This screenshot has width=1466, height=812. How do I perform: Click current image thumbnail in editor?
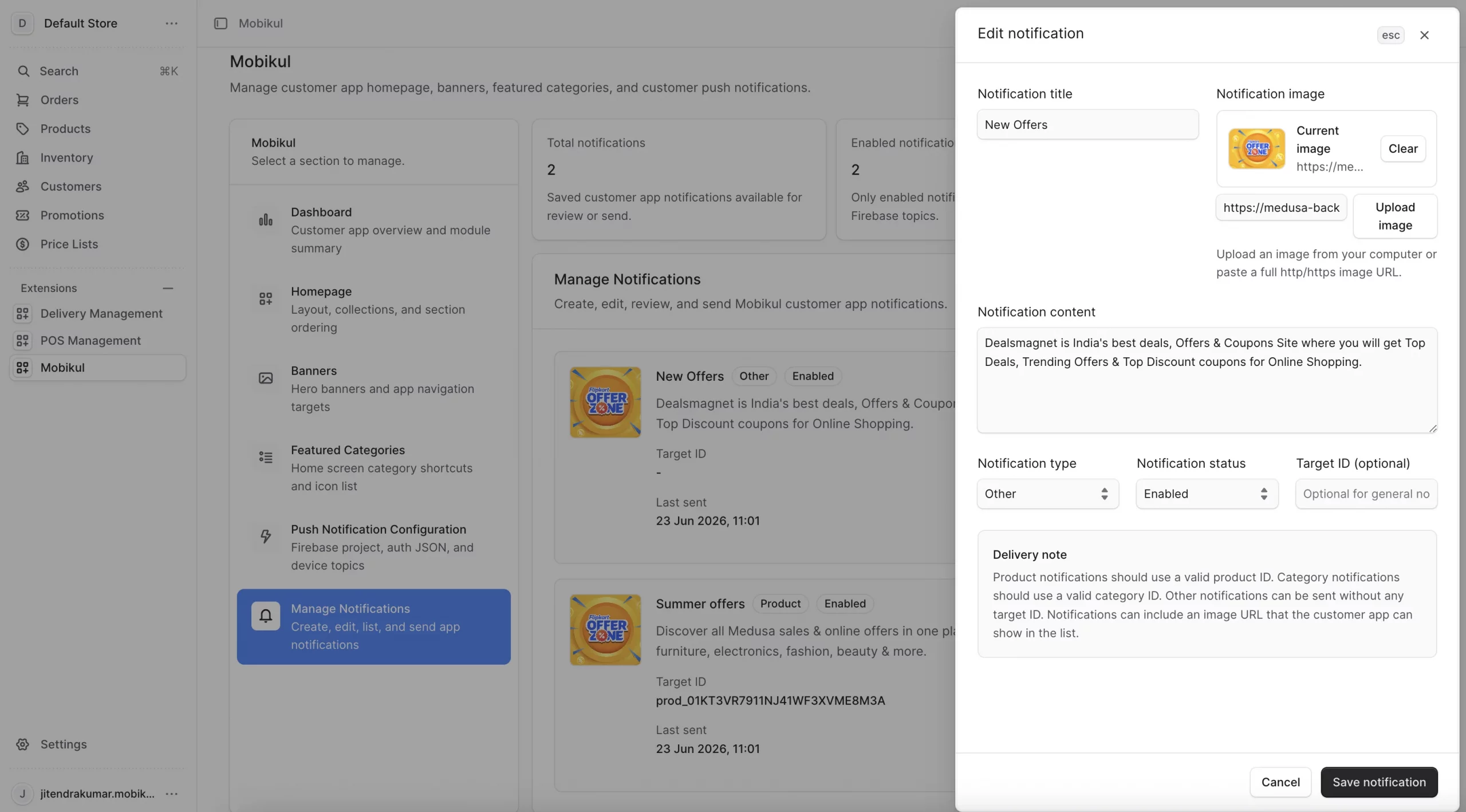[x=1256, y=148]
